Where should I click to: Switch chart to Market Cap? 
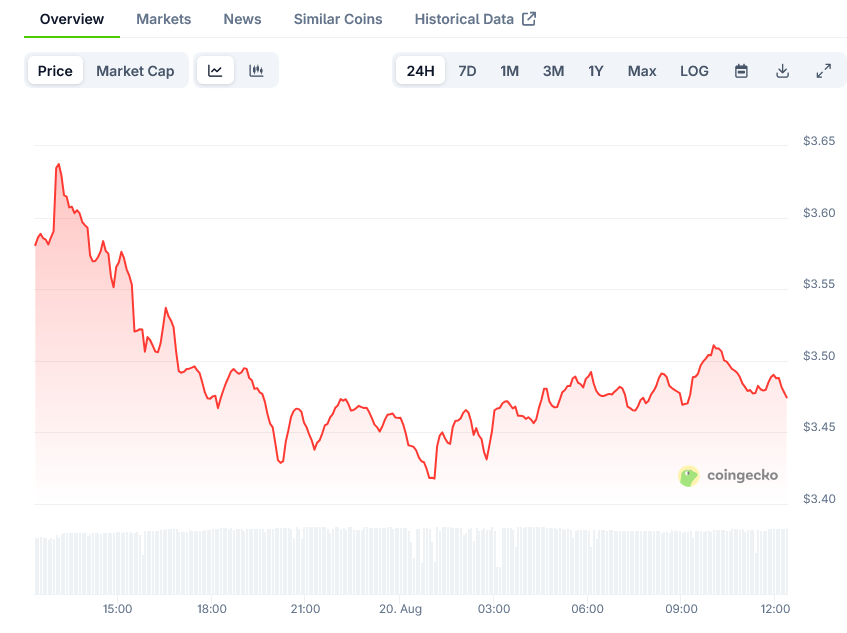(135, 71)
